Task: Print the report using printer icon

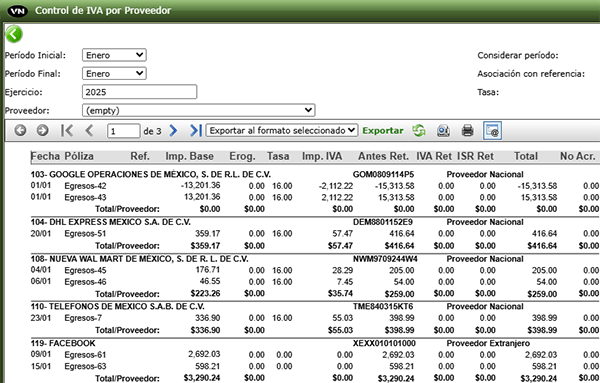Action: [467, 130]
